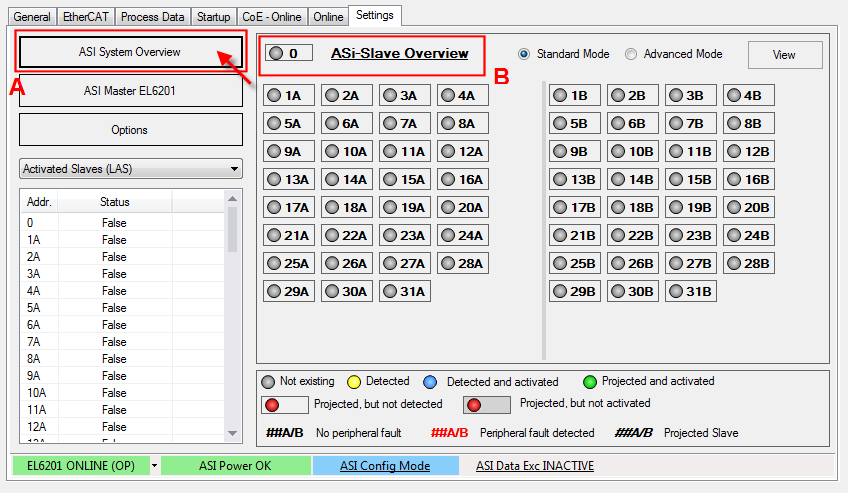Switch to the EtherCAT tab
Screen dimensions: 848x493
(85, 17)
